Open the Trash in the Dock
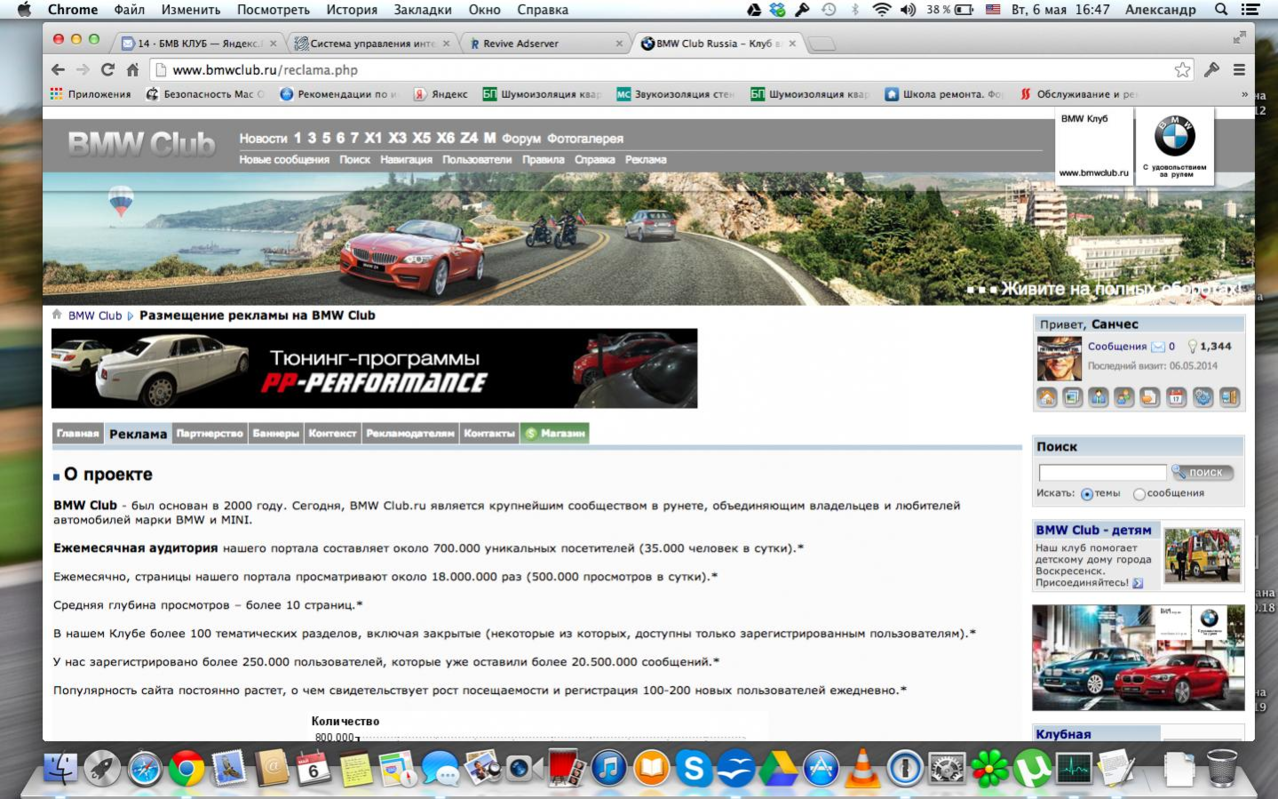This screenshot has width=1278, height=799. coord(1221,768)
